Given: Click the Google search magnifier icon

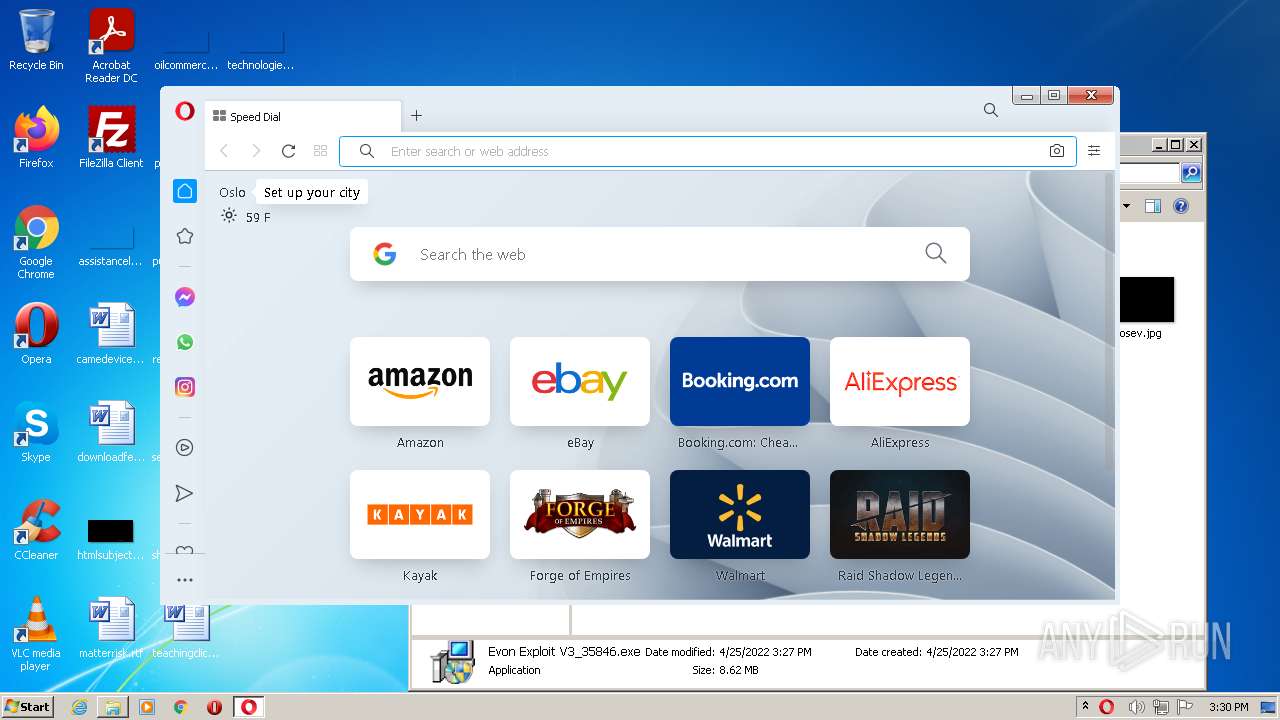Looking at the screenshot, I should coord(936,254).
